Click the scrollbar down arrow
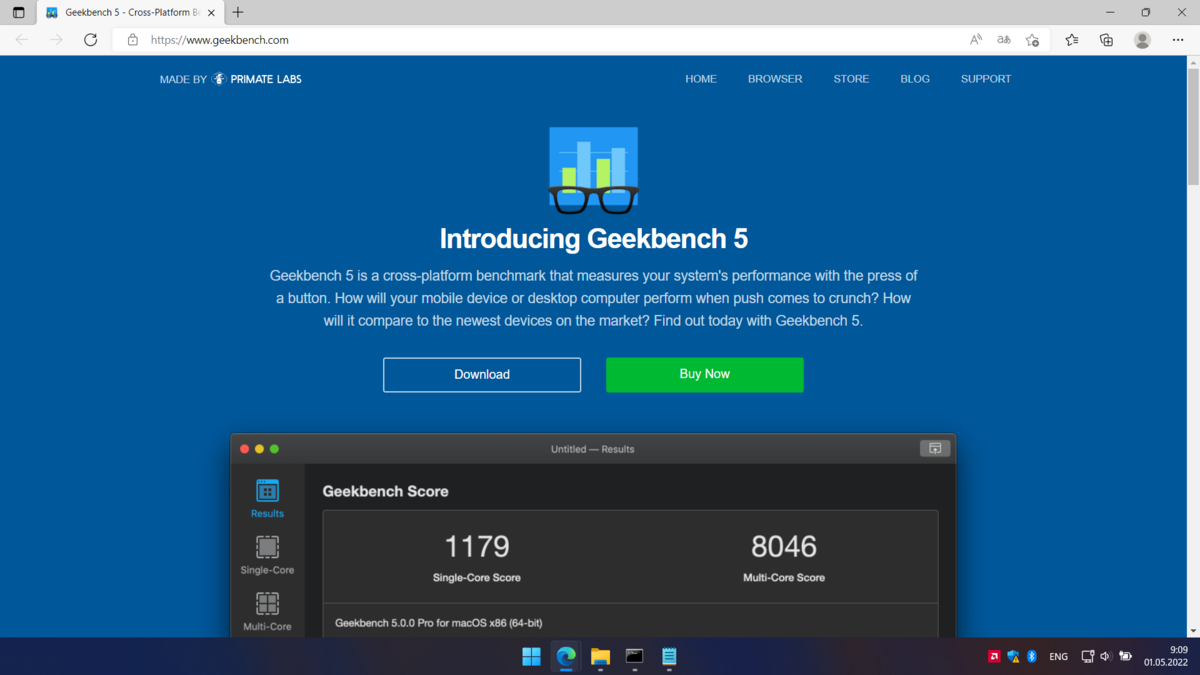 coord(1193,631)
